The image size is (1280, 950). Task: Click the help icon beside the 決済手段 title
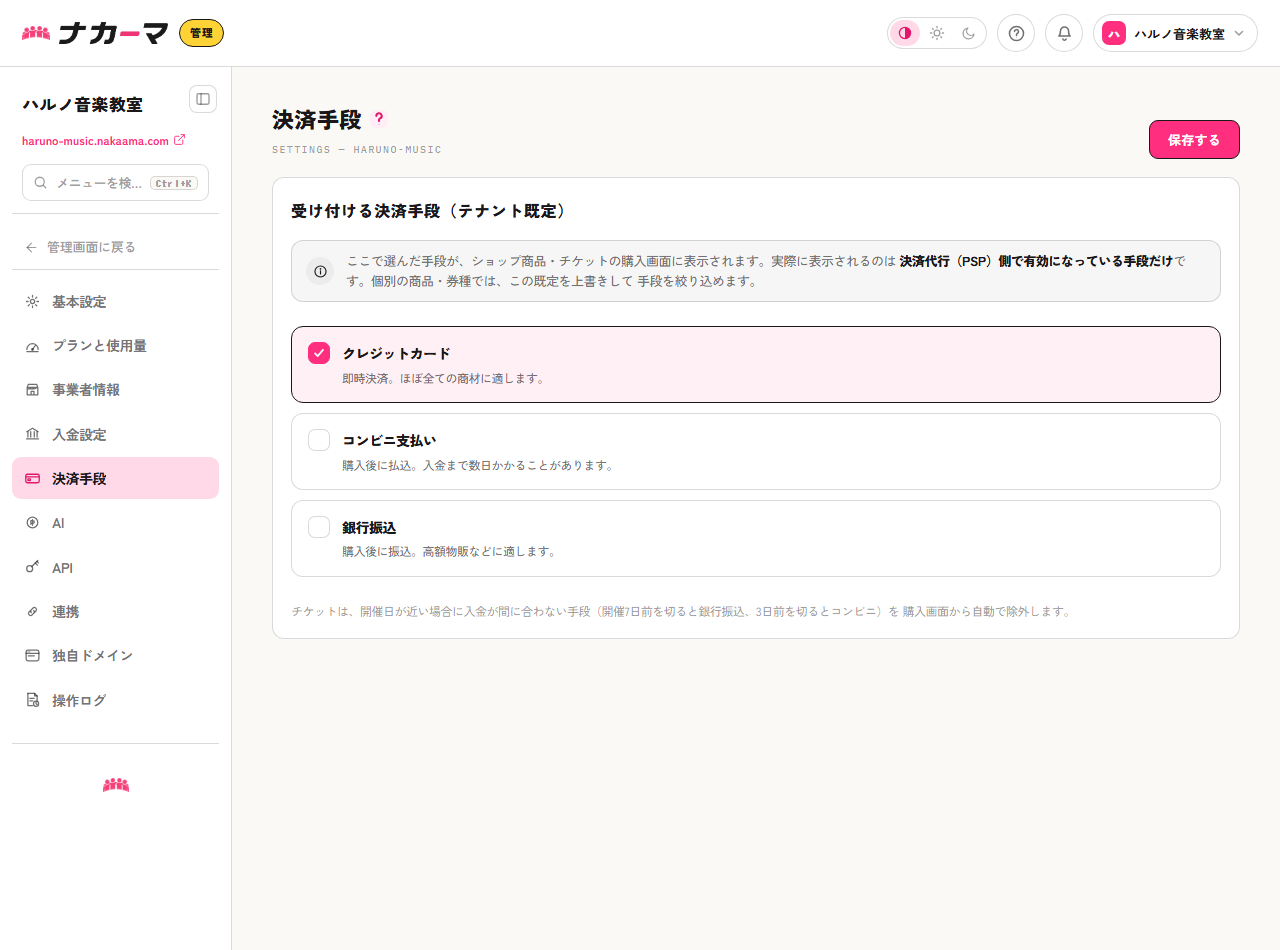[378, 118]
